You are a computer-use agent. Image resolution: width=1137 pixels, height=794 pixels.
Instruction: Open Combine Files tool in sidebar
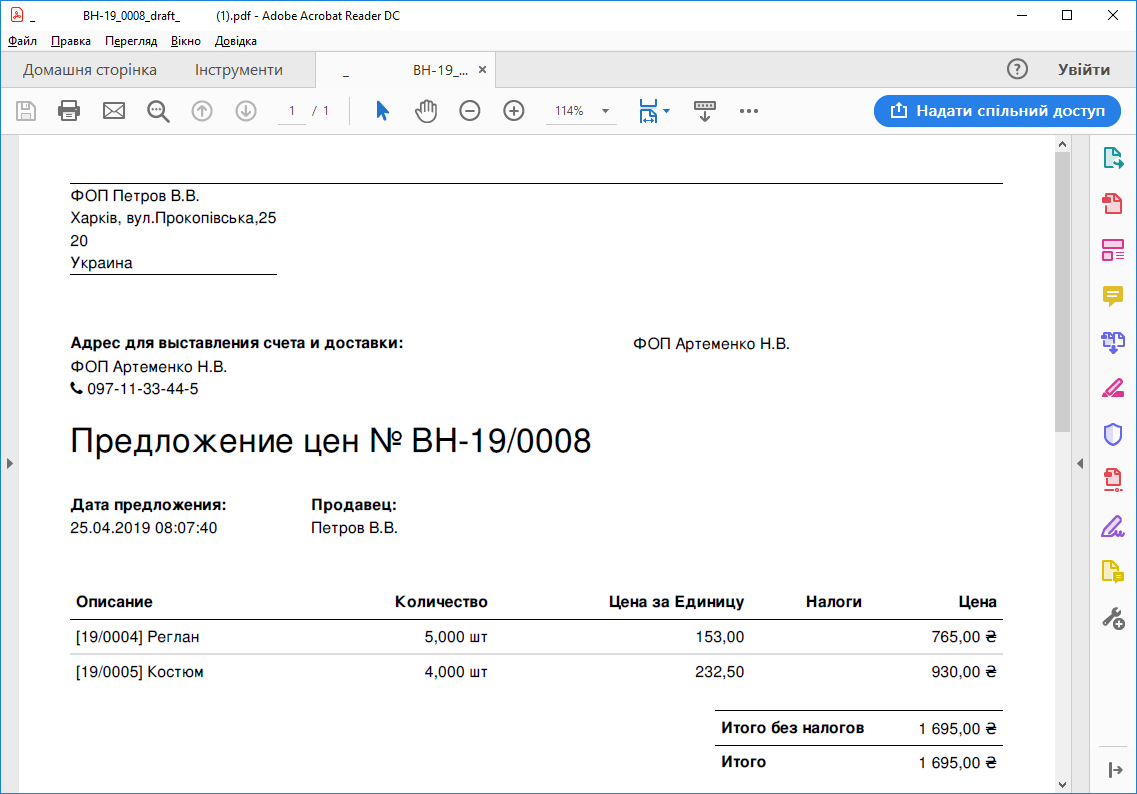[x=1113, y=342]
